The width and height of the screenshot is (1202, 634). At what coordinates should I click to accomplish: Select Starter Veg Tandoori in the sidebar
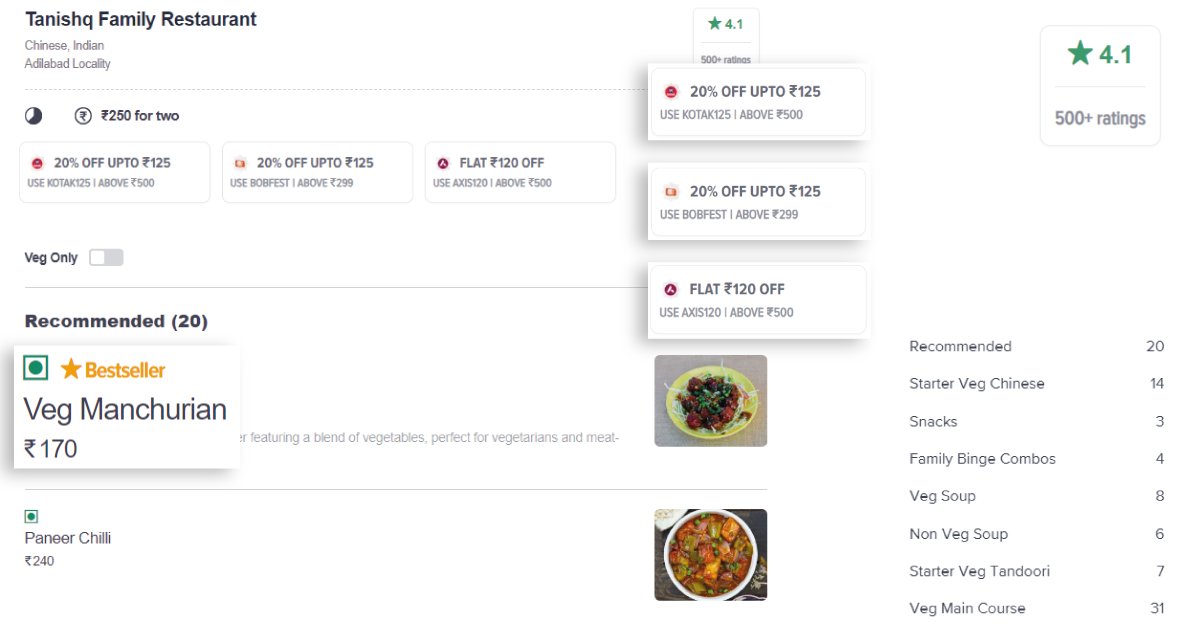pyautogui.click(x=979, y=571)
